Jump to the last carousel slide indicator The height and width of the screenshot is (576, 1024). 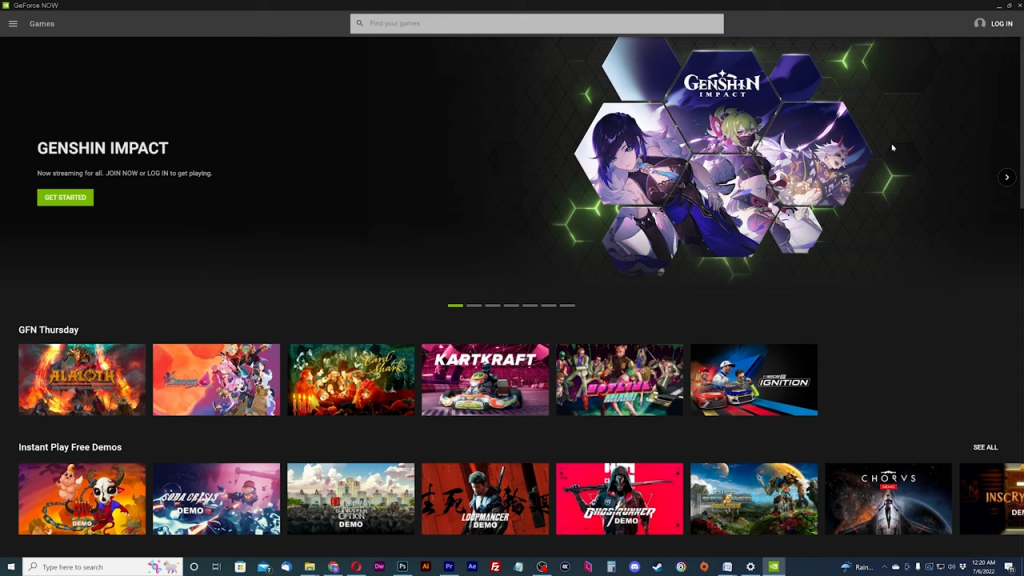568,305
